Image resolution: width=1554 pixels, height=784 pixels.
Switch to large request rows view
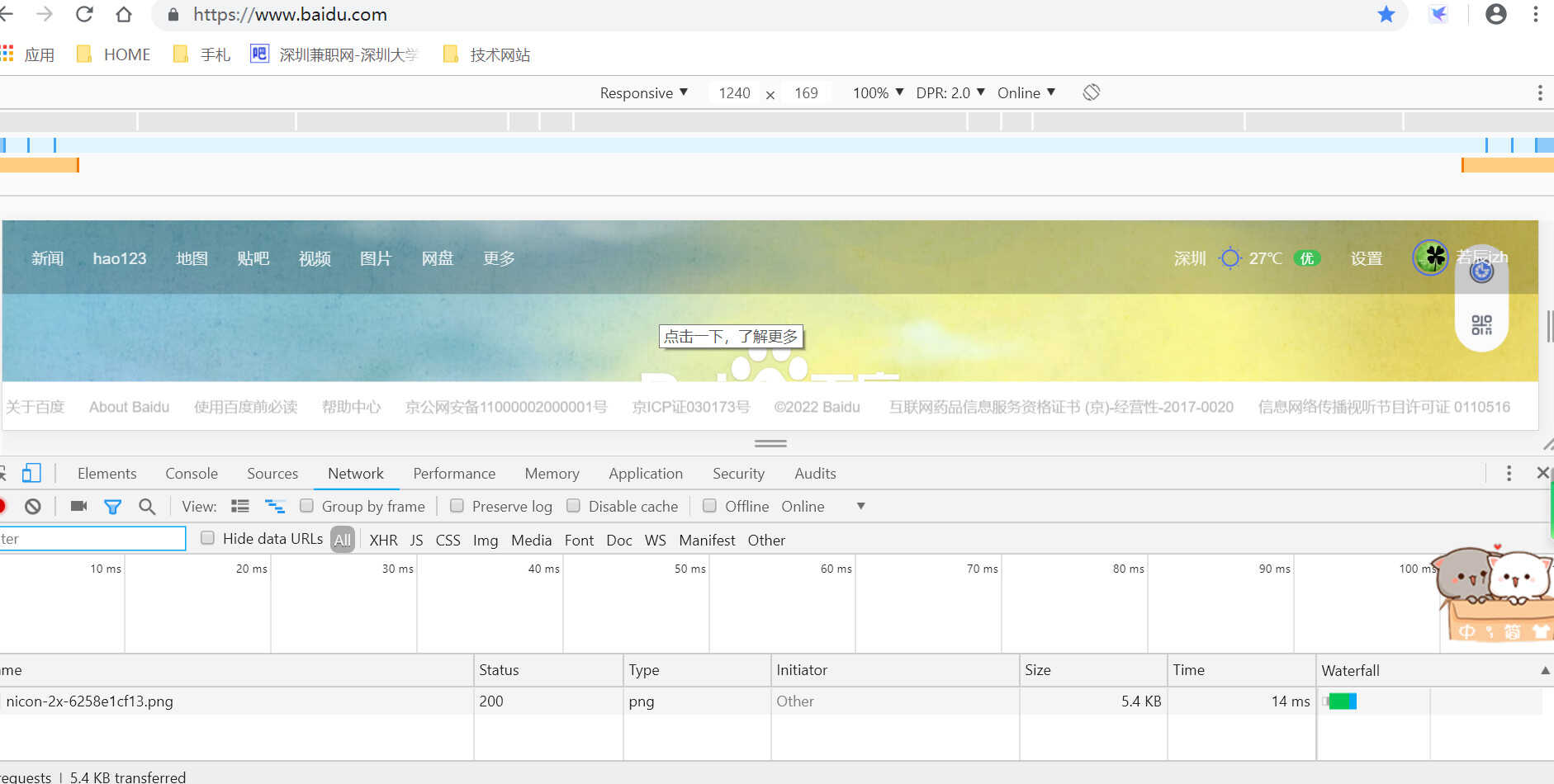pos(240,506)
